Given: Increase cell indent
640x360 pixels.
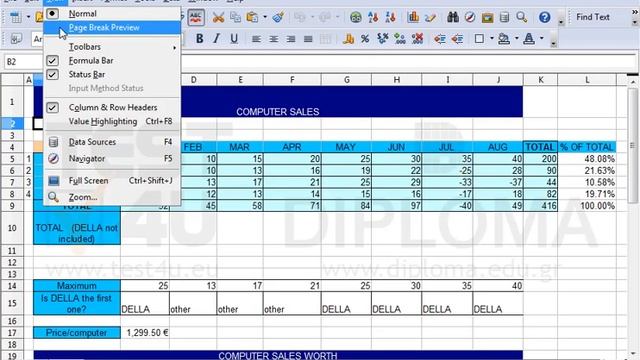Looking at the screenshot, I should [457, 39].
